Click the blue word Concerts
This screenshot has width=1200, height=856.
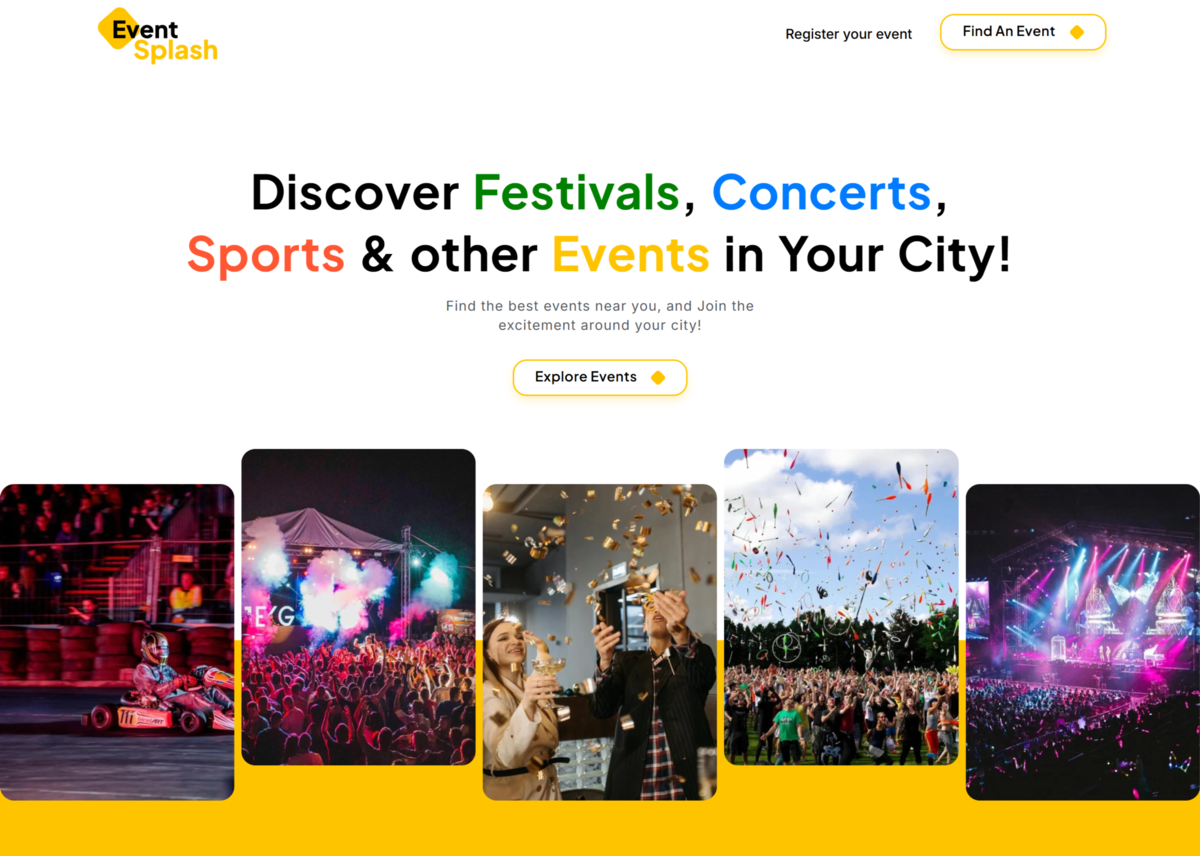(x=821, y=192)
